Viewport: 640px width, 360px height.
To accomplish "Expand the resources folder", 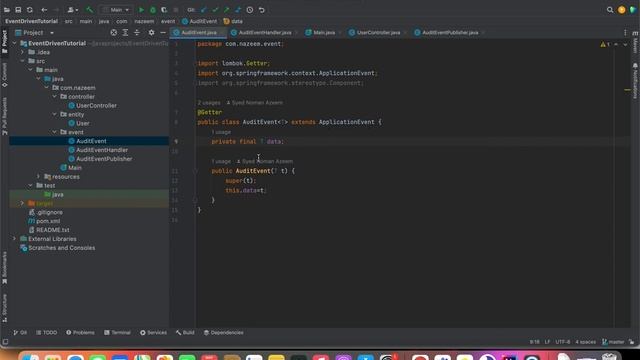I will 39,177.
